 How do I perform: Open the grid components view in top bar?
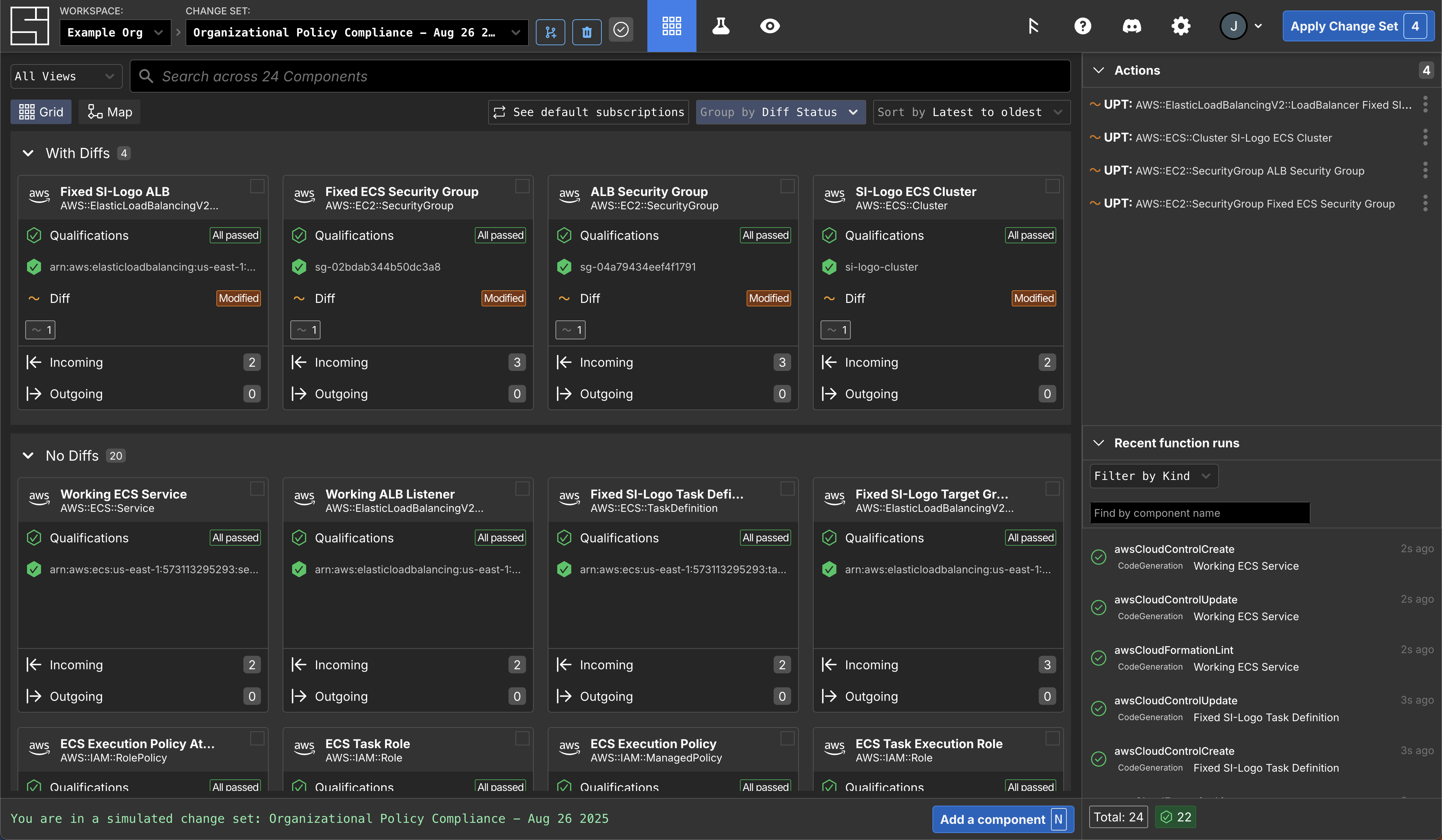672,26
